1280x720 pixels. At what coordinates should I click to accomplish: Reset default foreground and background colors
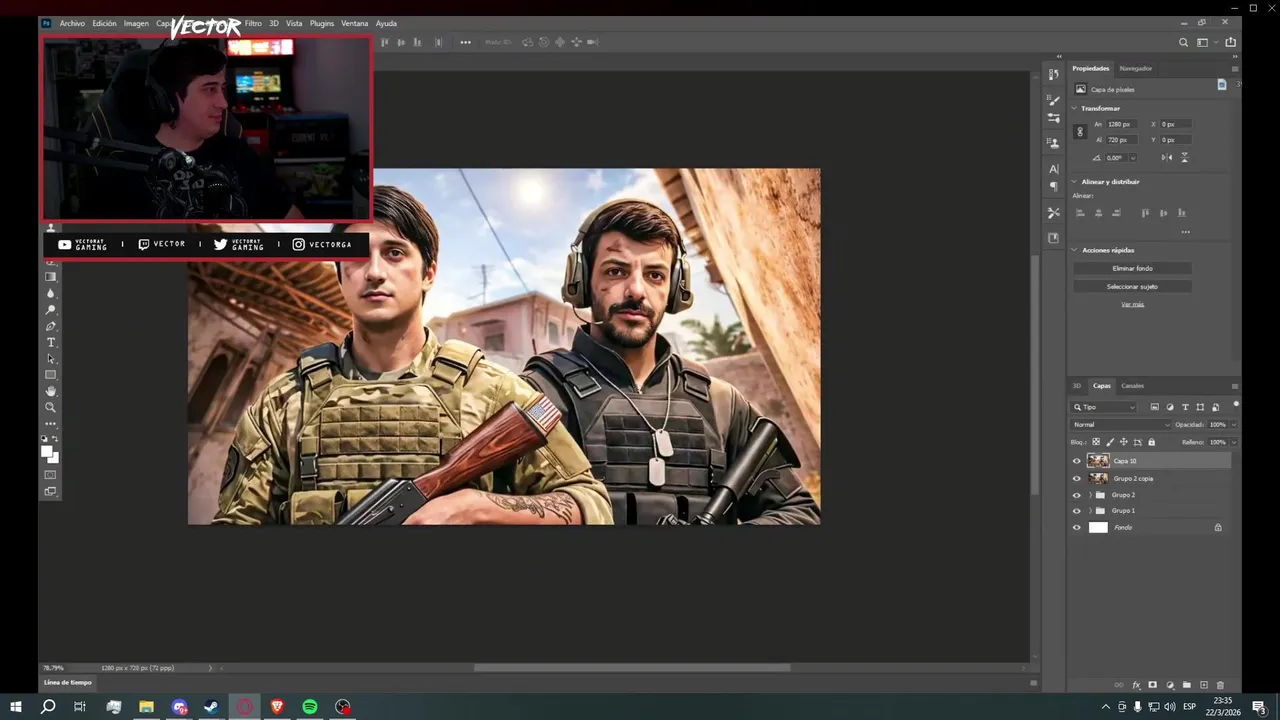pos(44,439)
